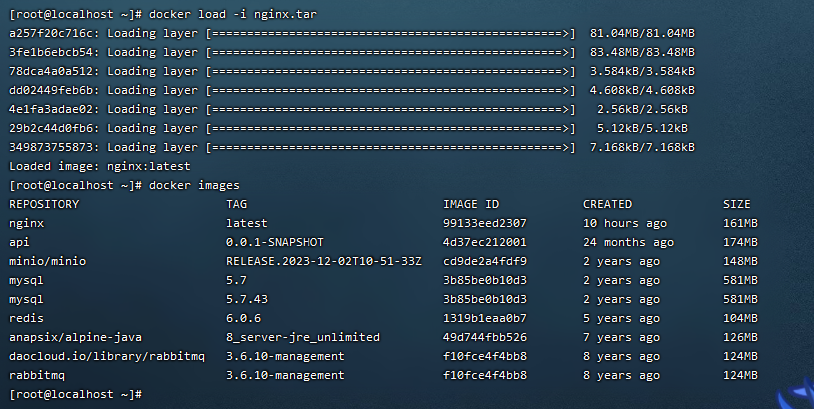Select the redis repository name
Screen dimensions: 814x409
tap(26, 318)
